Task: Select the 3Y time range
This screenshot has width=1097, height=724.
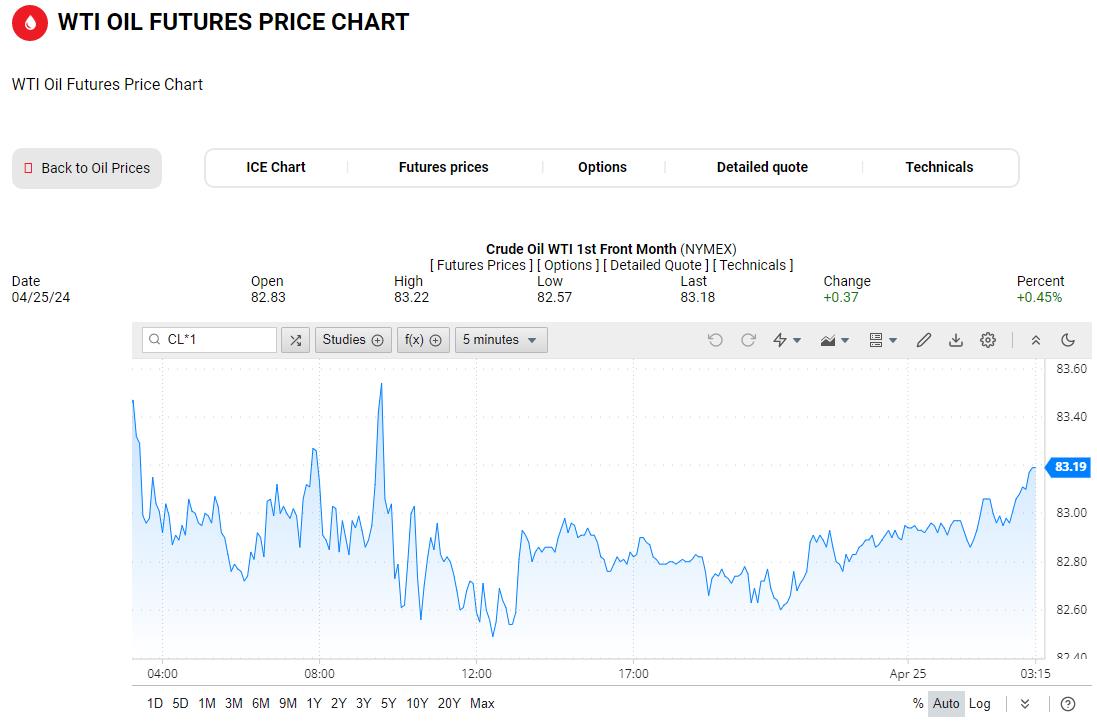Action: [363, 704]
